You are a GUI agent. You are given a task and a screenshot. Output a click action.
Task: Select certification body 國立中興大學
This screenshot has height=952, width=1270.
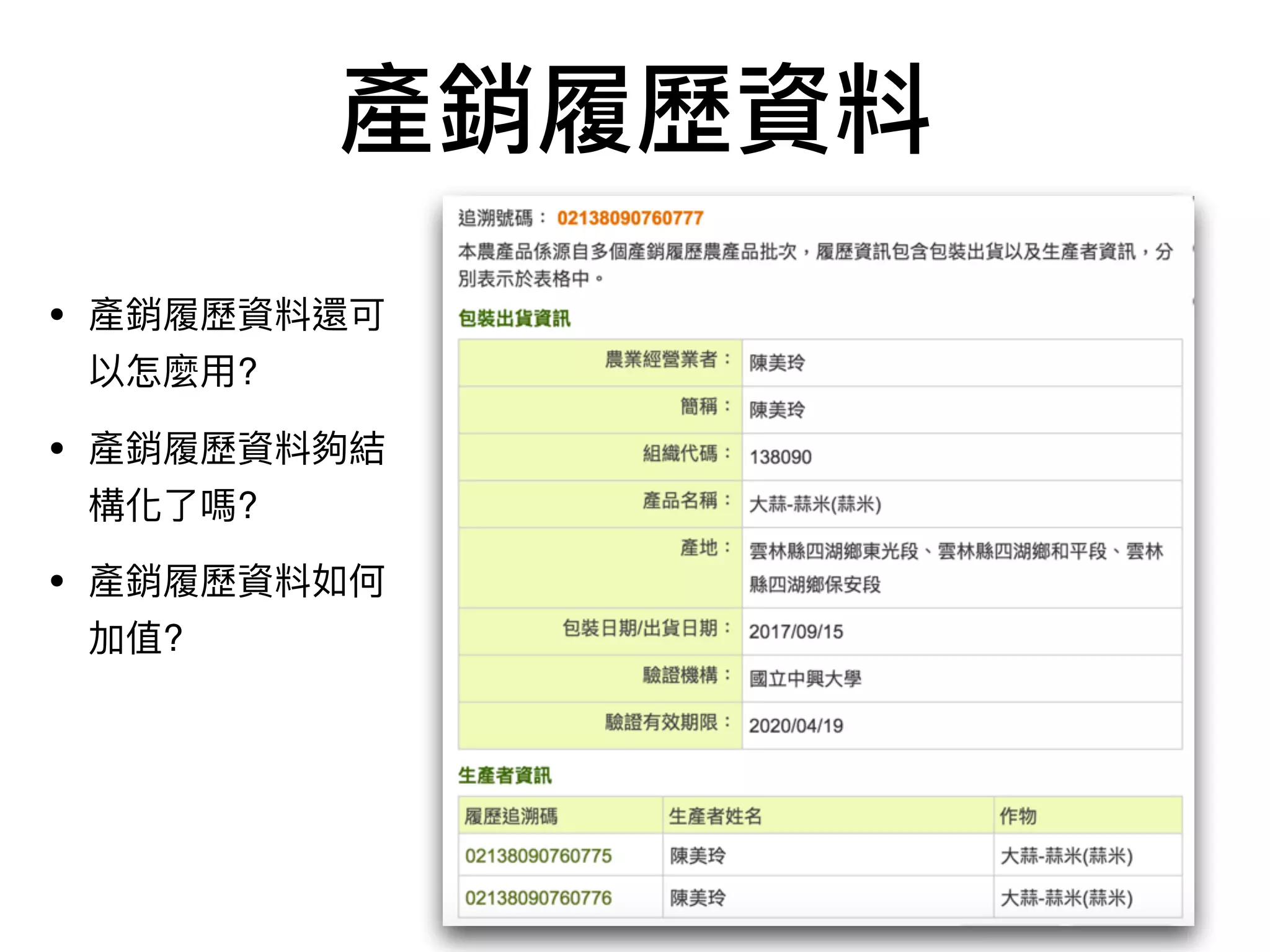point(805,679)
